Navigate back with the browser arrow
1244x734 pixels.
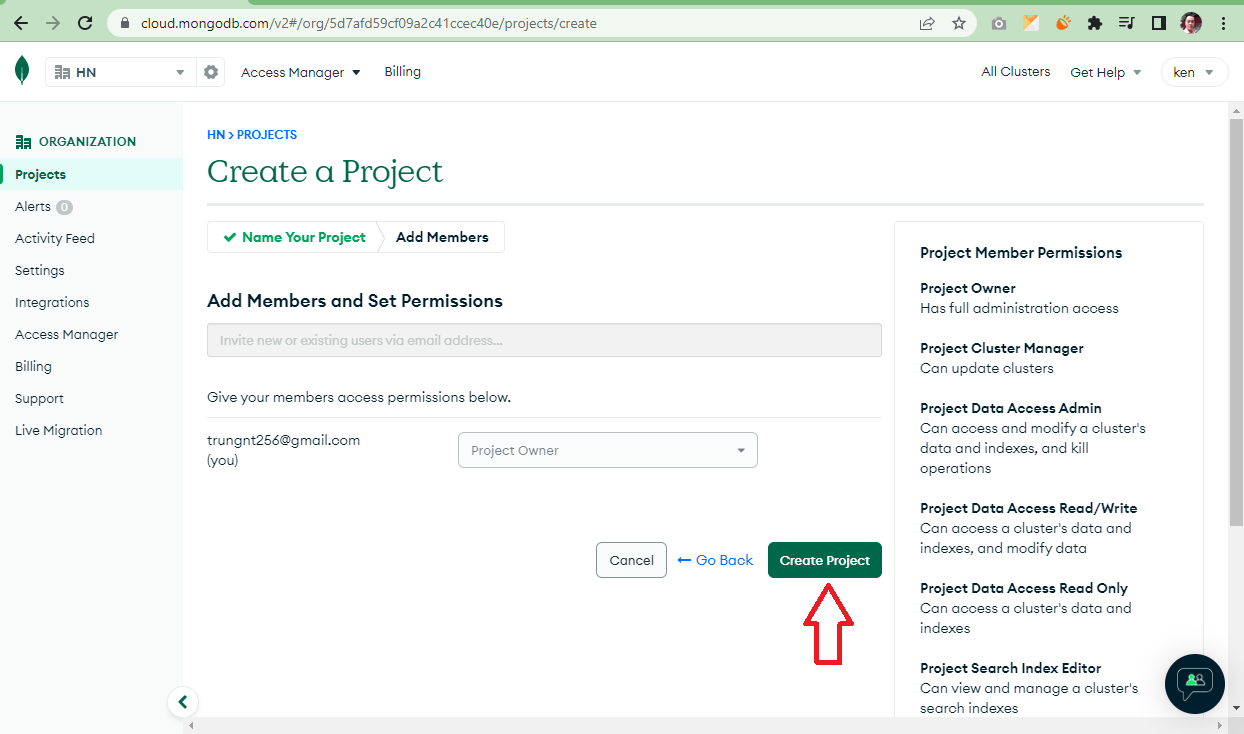[x=20, y=21]
